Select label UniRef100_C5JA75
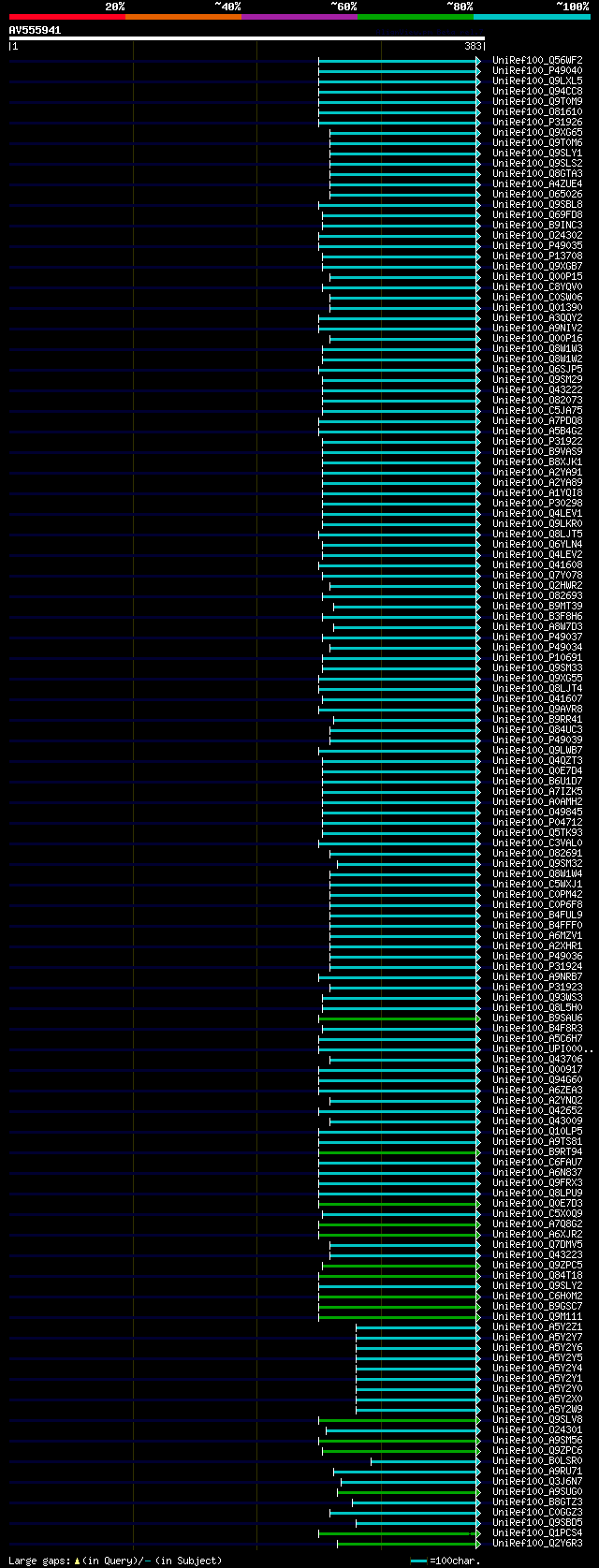Screen dimensions: 599x1568 537,410
